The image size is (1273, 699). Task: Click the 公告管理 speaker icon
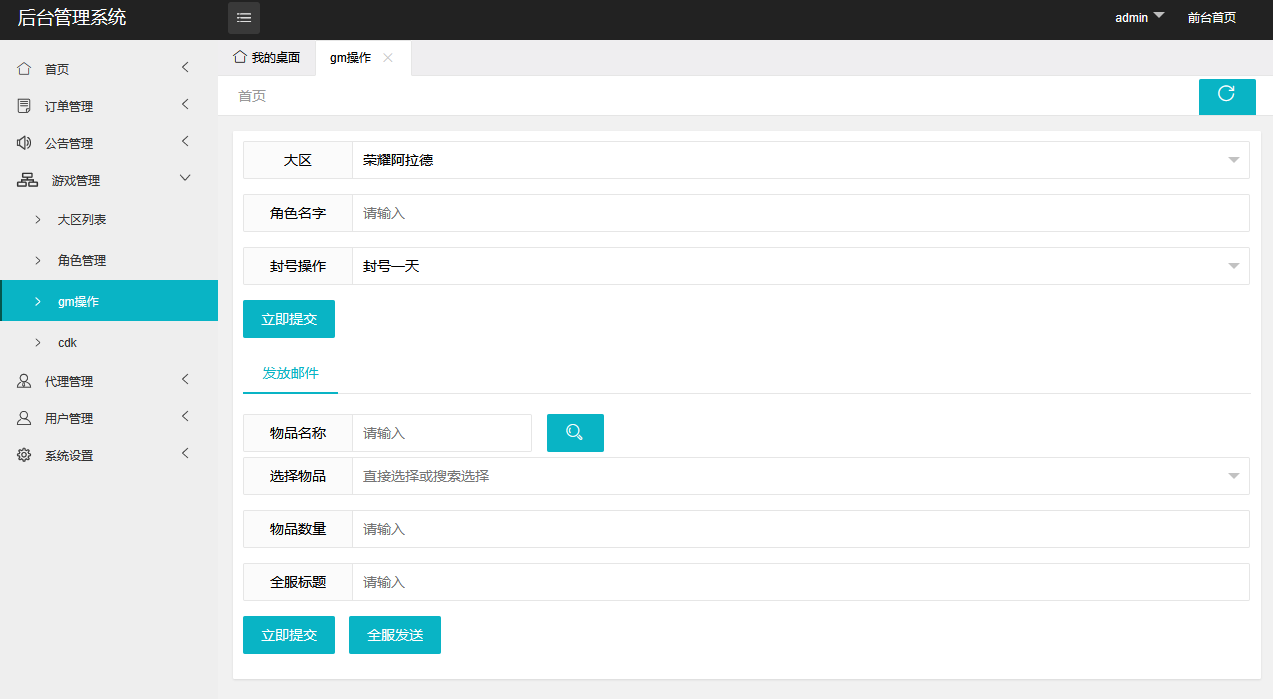(x=23, y=142)
